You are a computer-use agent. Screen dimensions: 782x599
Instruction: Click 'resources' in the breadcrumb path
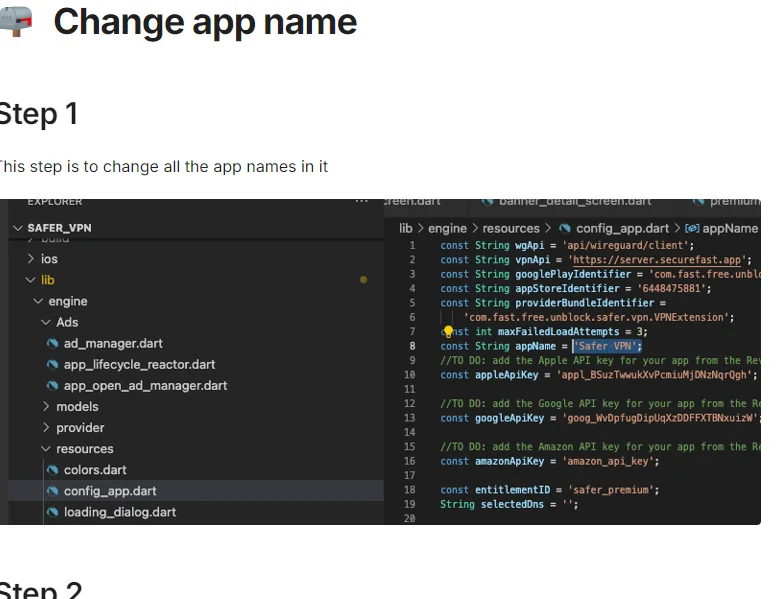tap(511, 228)
